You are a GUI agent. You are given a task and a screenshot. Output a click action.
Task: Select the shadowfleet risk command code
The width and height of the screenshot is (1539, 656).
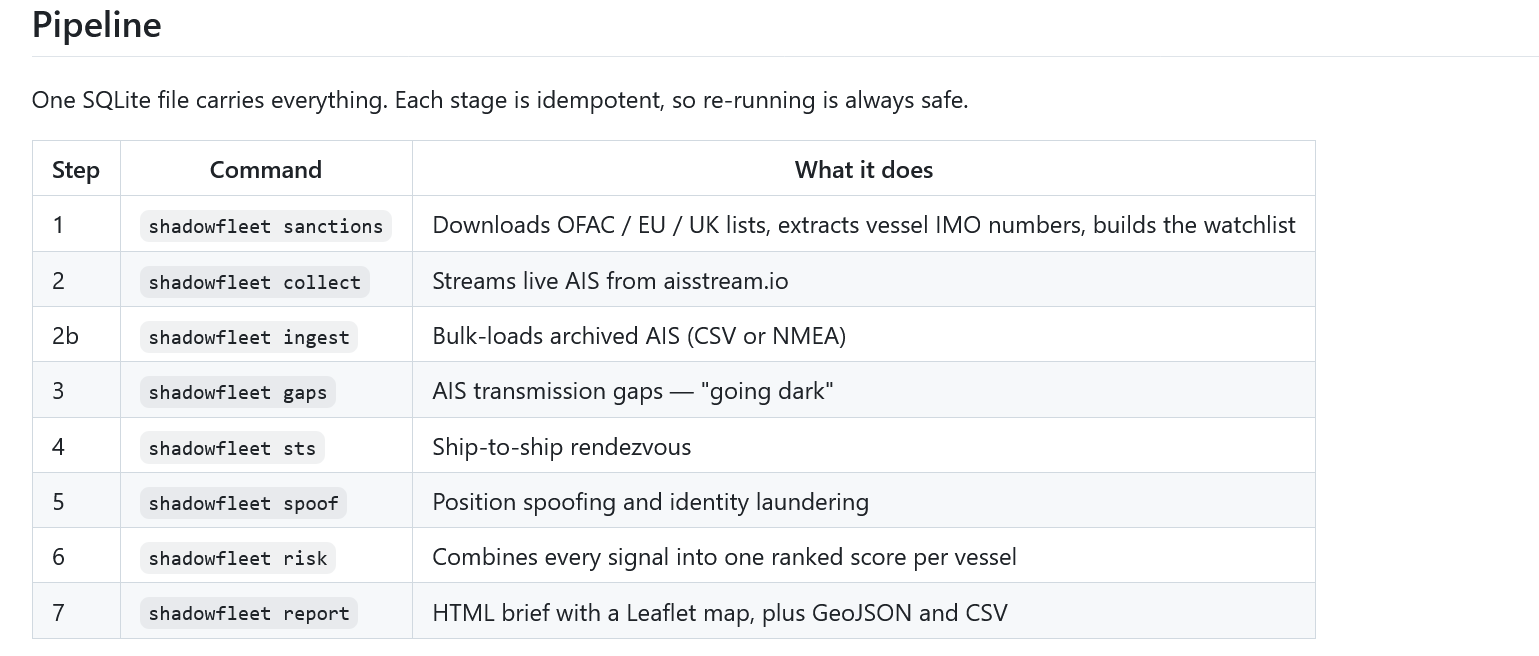[x=238, y=558]
